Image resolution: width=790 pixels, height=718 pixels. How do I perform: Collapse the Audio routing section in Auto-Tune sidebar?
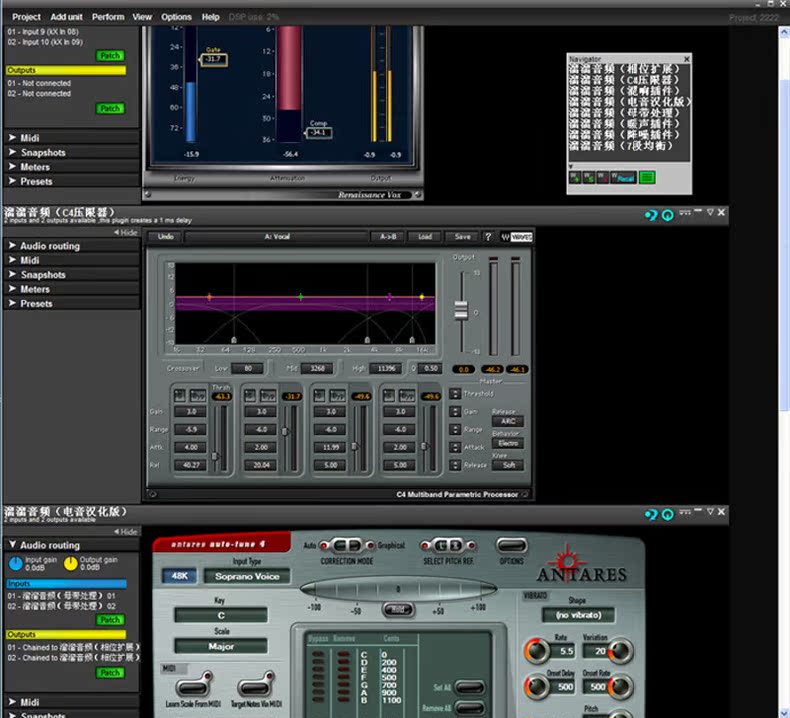[x=49, y=545]
